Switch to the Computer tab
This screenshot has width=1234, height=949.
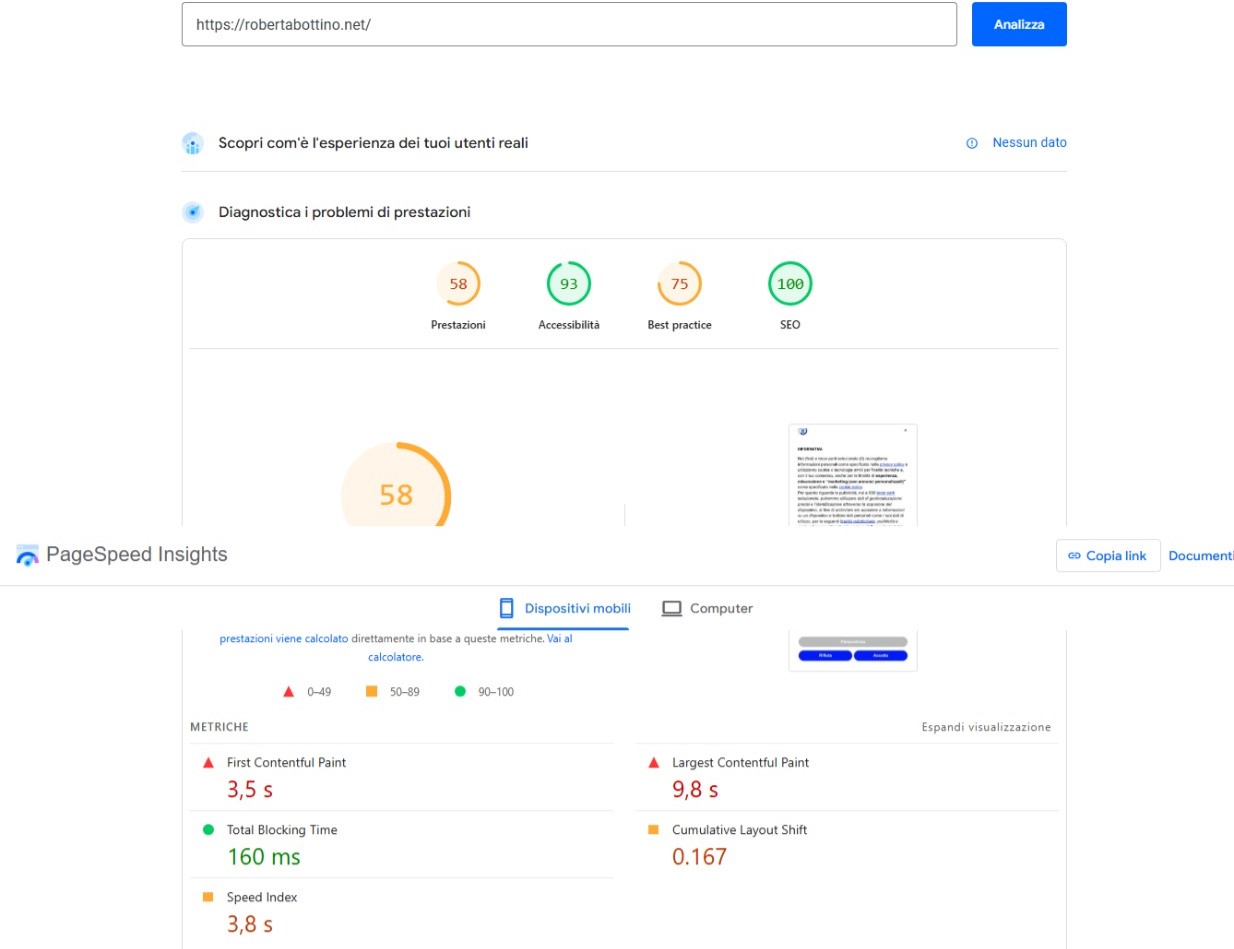[x=707, y=608]
